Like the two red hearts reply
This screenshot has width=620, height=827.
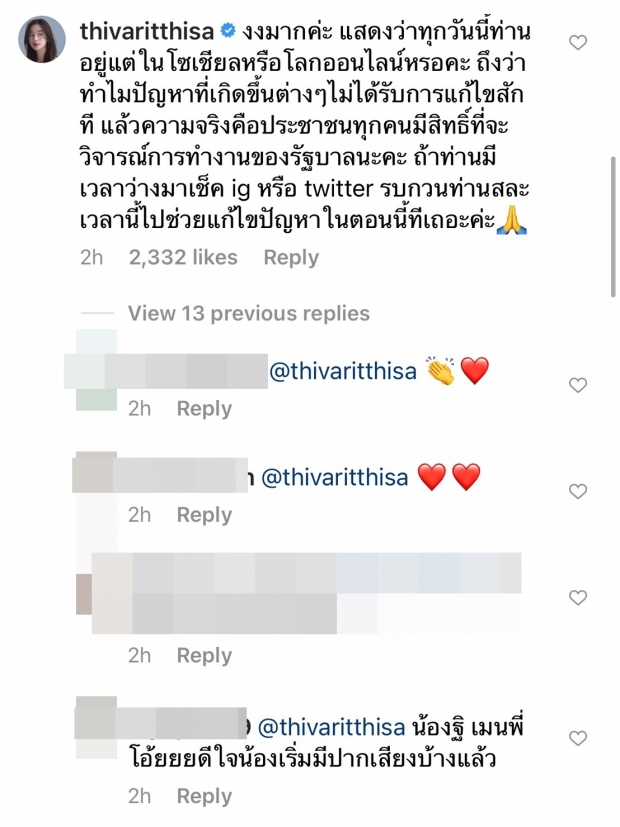pos(578,491)
